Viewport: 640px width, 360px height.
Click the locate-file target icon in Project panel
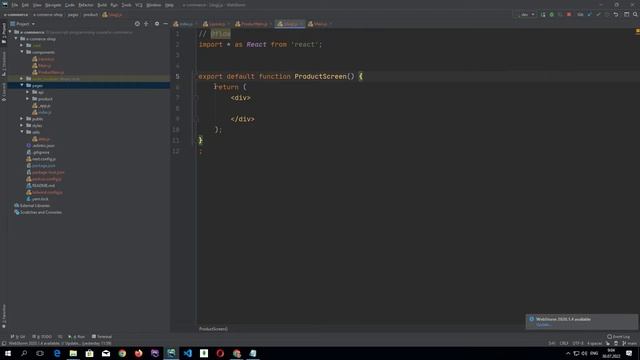point(137,24)
